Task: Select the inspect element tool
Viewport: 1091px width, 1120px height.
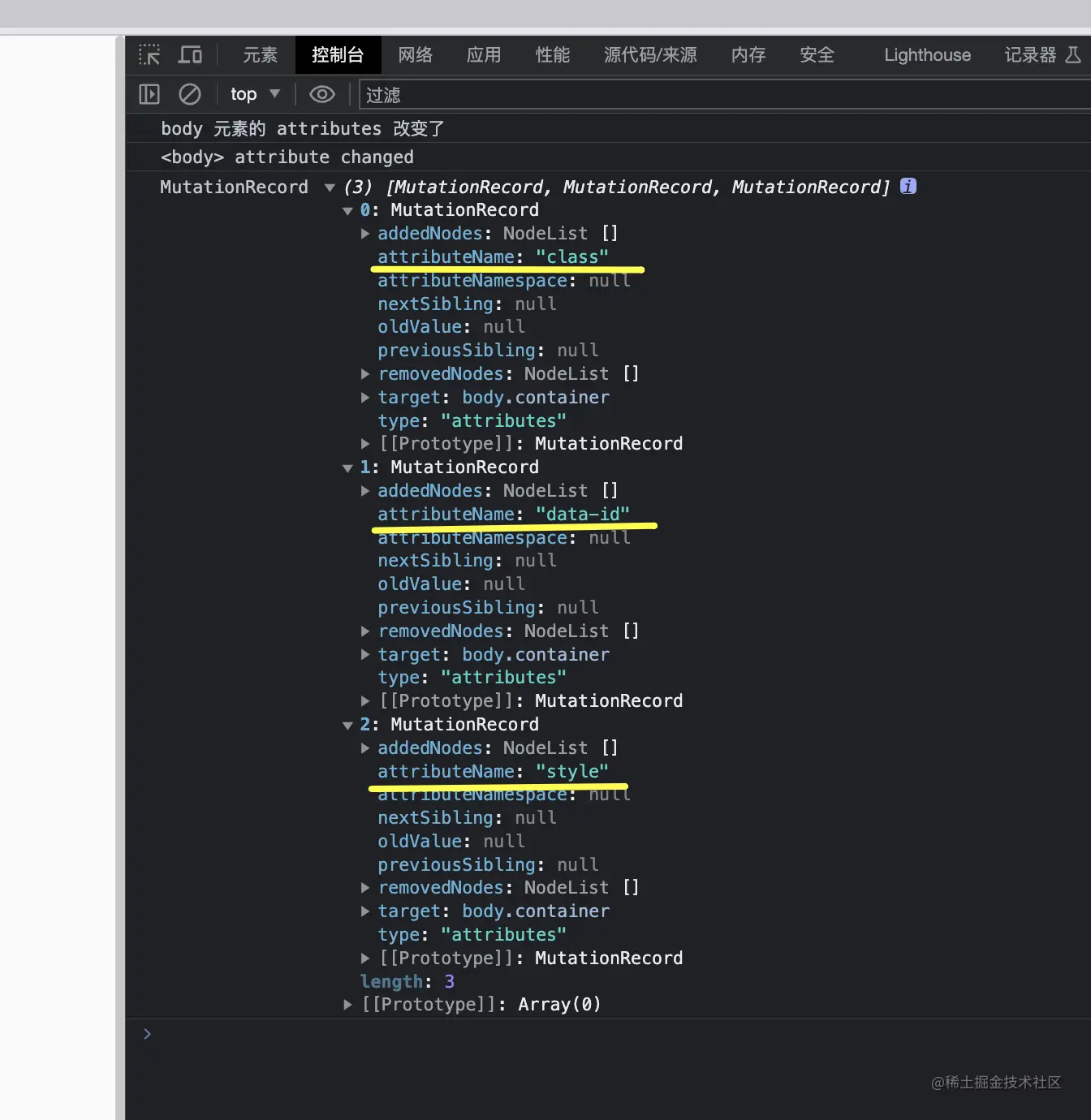Action: tap(149, 54)
